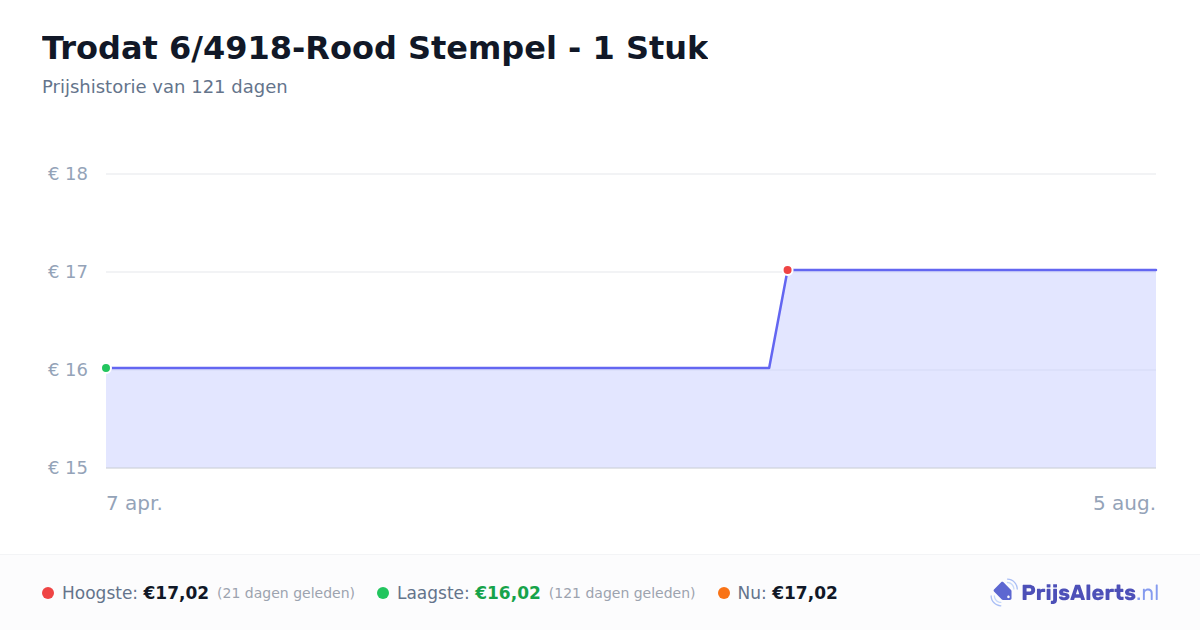Click the € 15 y-axis label
This screenshot has height=630, width=1200.
click(x=68, y=468)
